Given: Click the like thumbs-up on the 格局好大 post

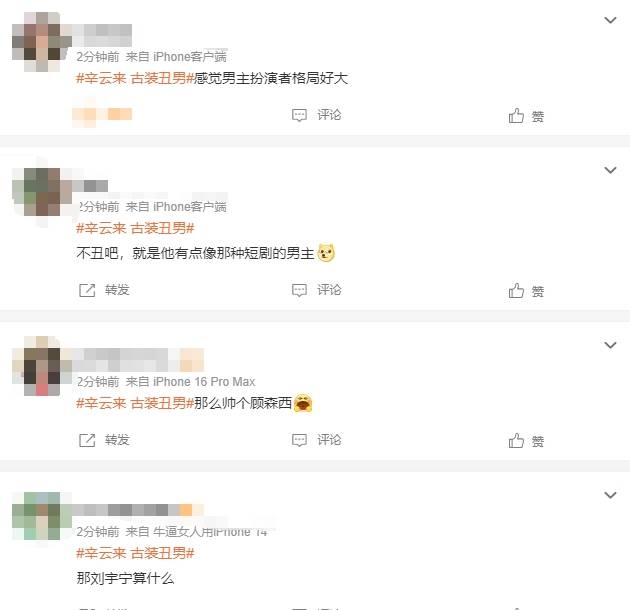Looking at the screenshot, I should coord(516,116).
